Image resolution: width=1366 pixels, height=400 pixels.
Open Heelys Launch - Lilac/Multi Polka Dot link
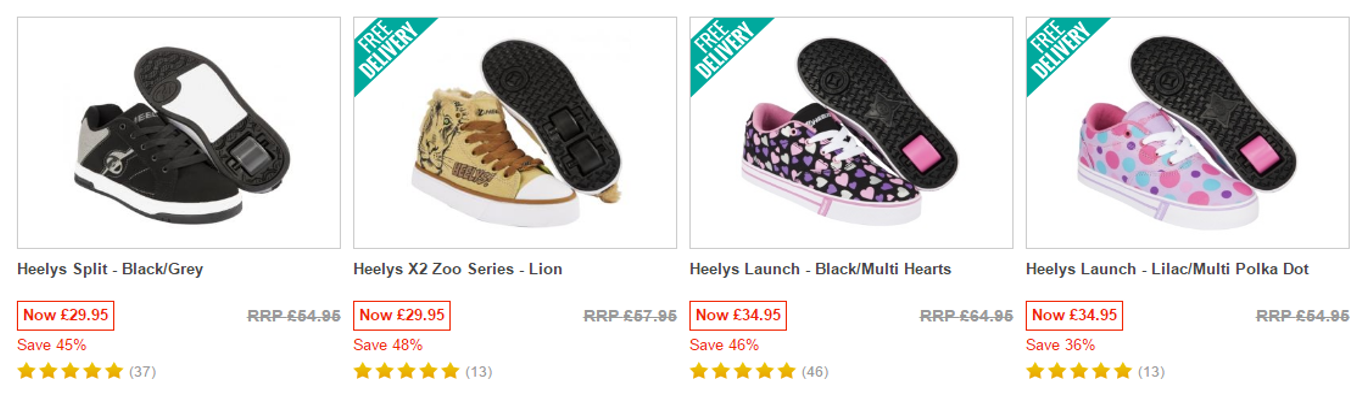(x=1167, y=269)
